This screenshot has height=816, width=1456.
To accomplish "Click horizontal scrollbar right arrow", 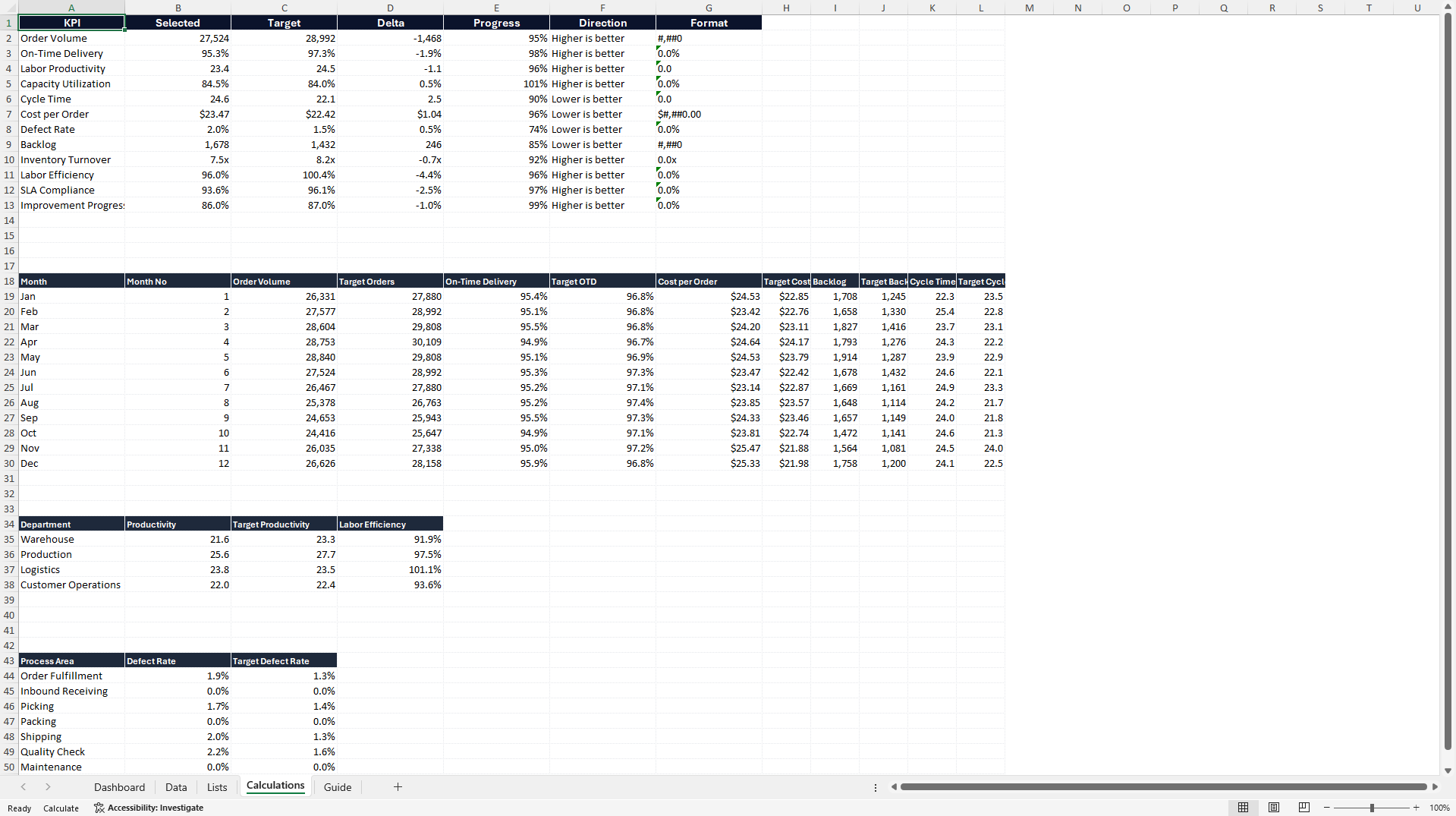I will (1435, 787).
